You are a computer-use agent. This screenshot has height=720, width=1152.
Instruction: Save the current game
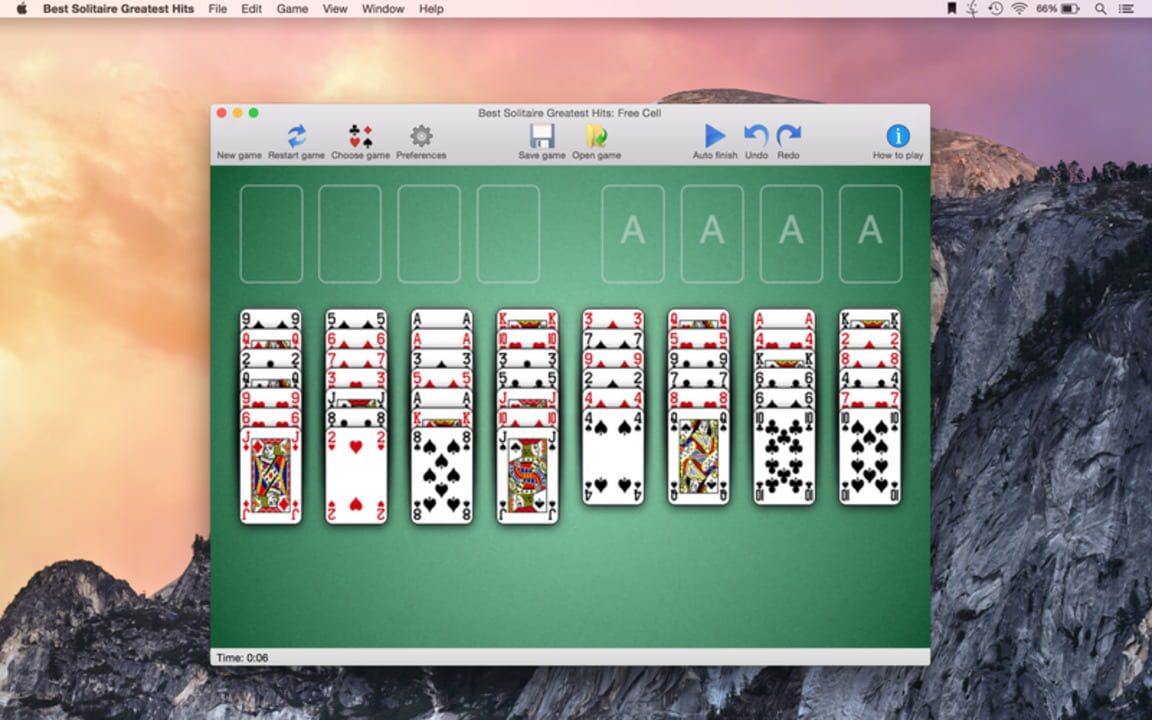(x=541, y=134)
